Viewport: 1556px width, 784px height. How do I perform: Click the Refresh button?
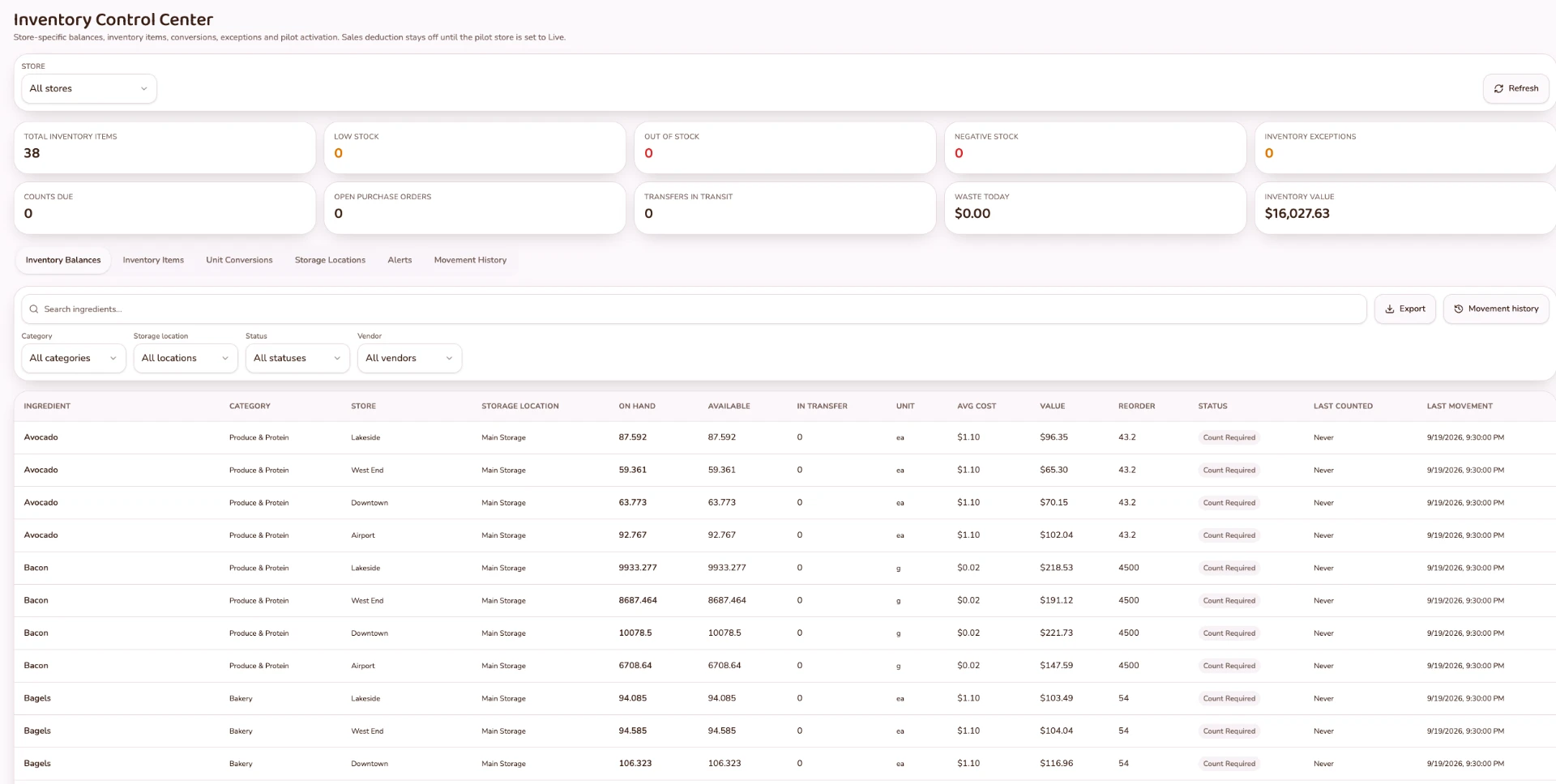[x=1515, y=88]
